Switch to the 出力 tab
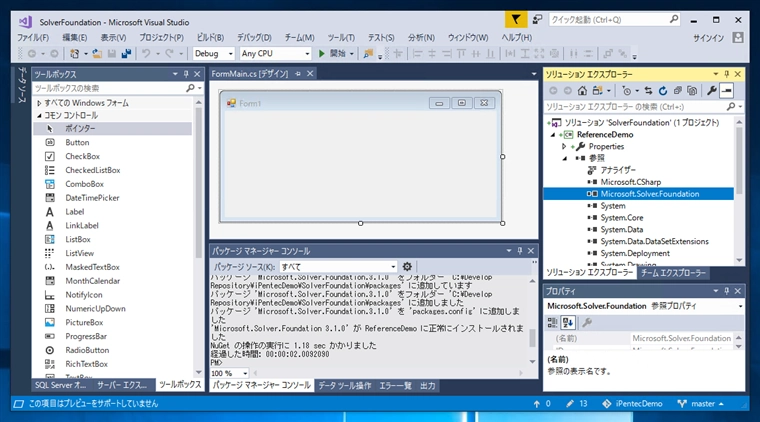760x422 pixels. point(428,386)
